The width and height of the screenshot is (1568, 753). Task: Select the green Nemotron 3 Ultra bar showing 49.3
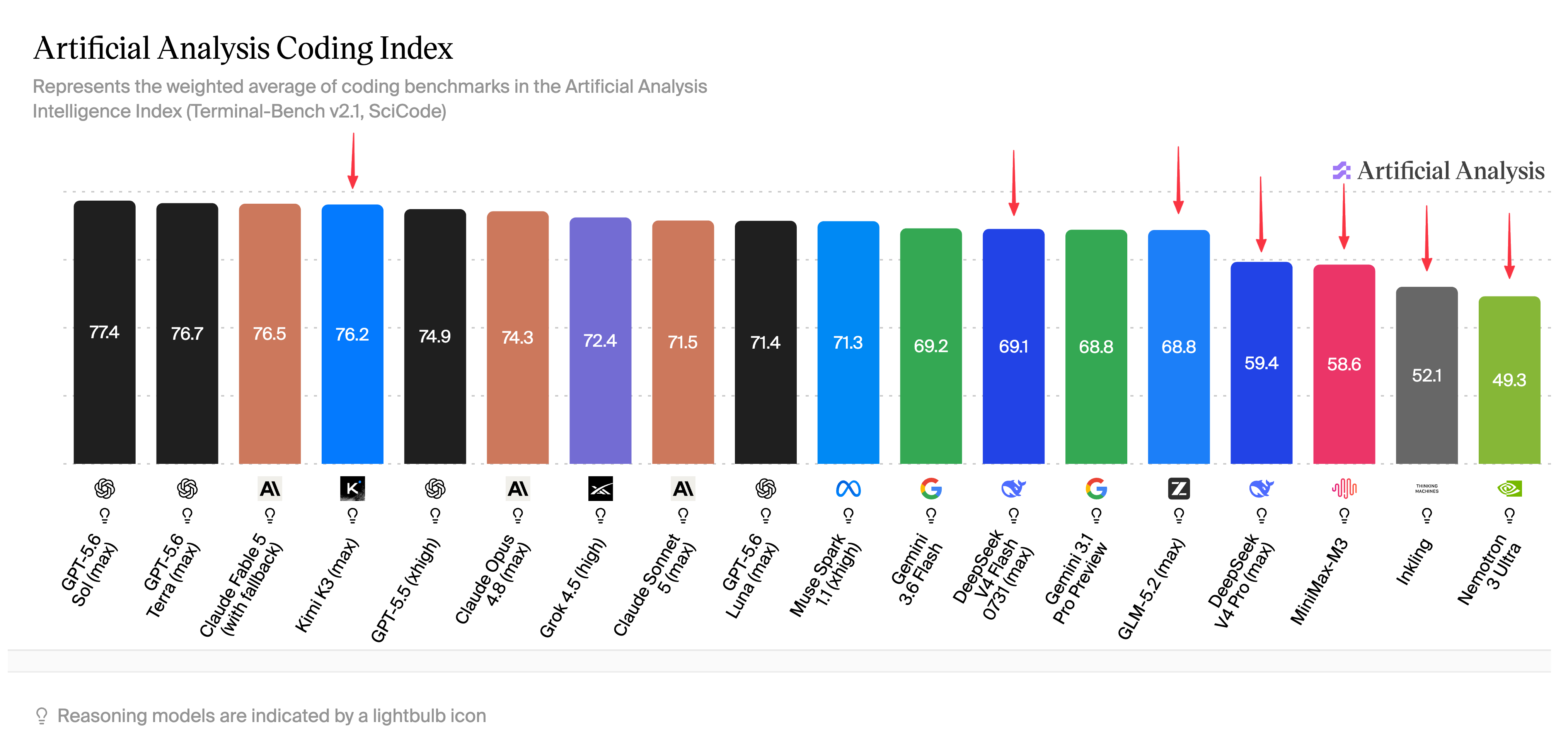[1509, 380]
